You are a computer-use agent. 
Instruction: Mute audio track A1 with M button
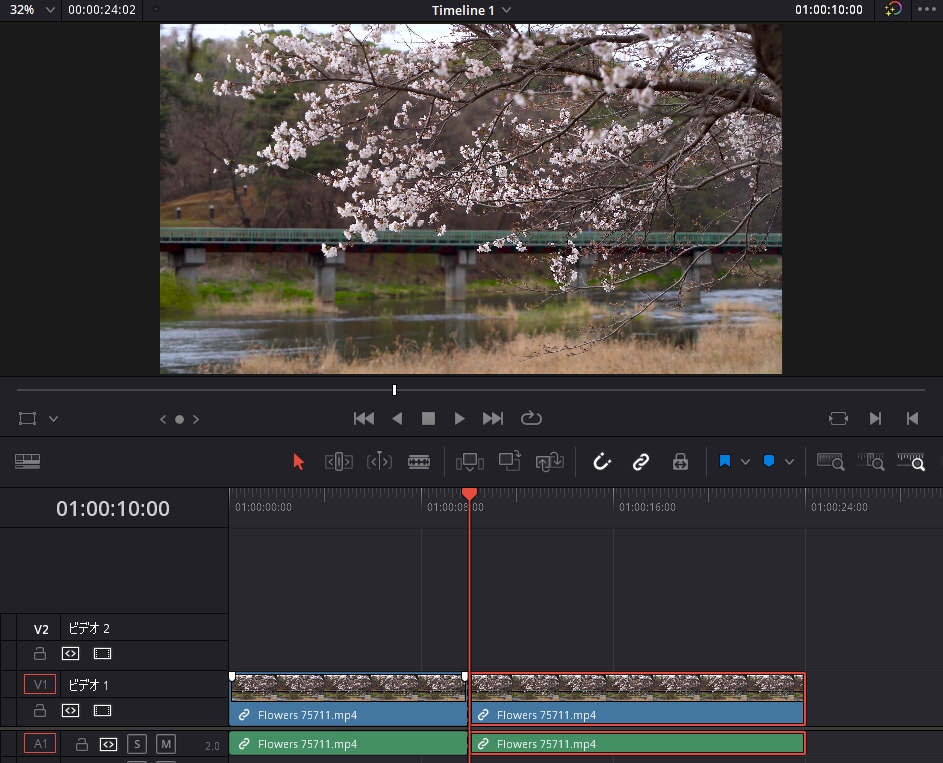pos(165,744)
